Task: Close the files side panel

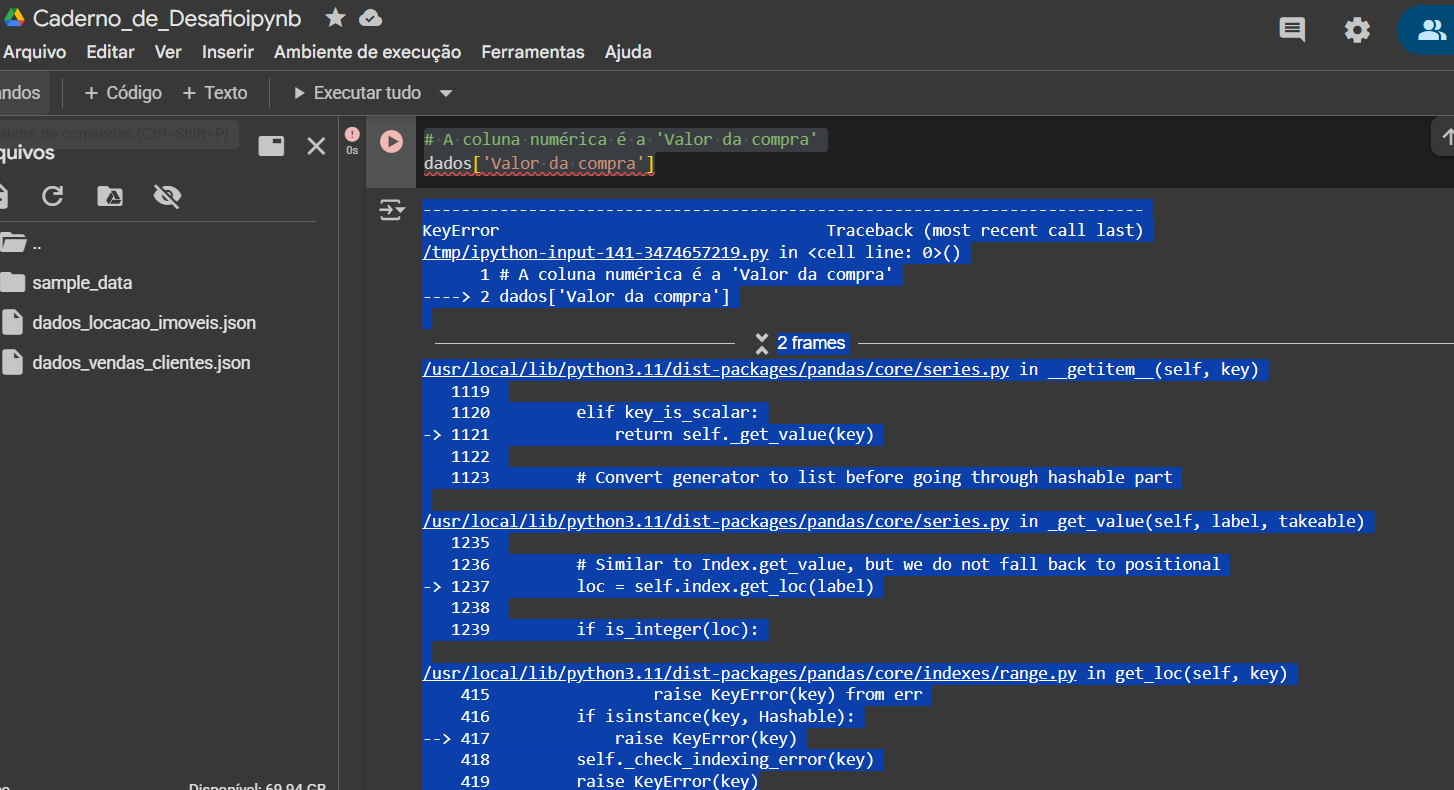Action: click(316, 146)
